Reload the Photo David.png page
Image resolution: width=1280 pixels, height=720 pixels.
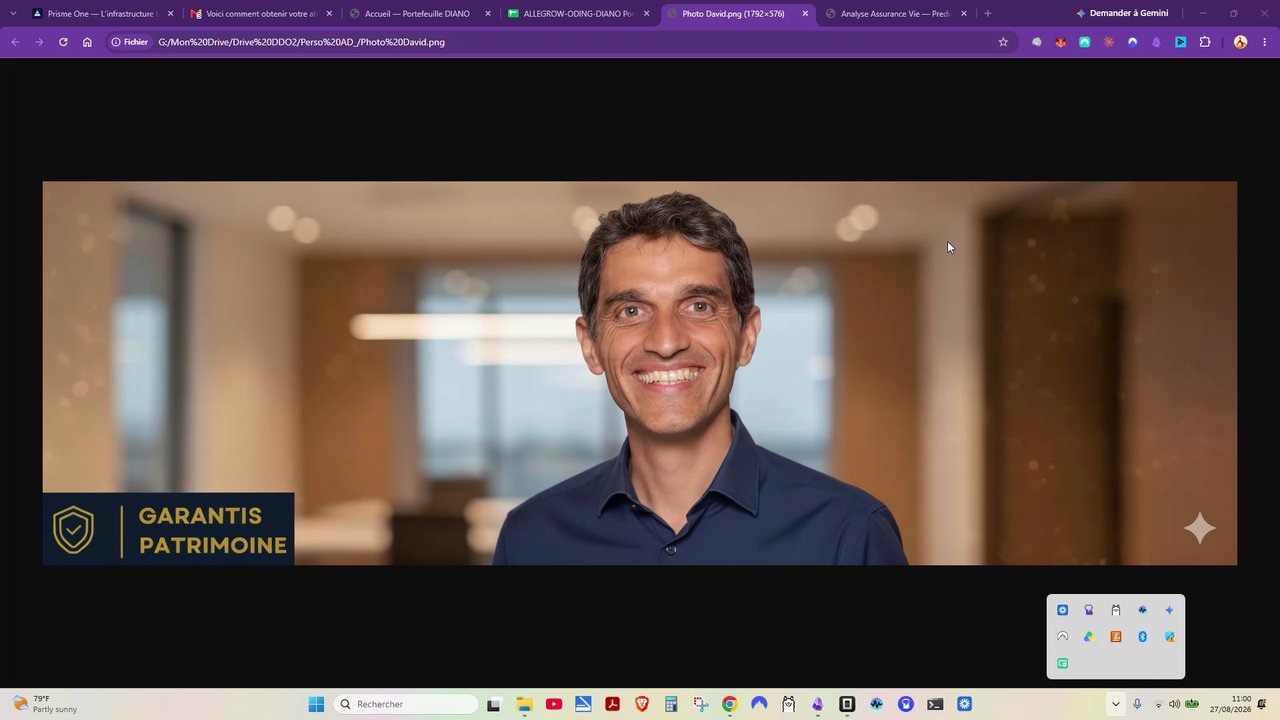tap(63, 42)
